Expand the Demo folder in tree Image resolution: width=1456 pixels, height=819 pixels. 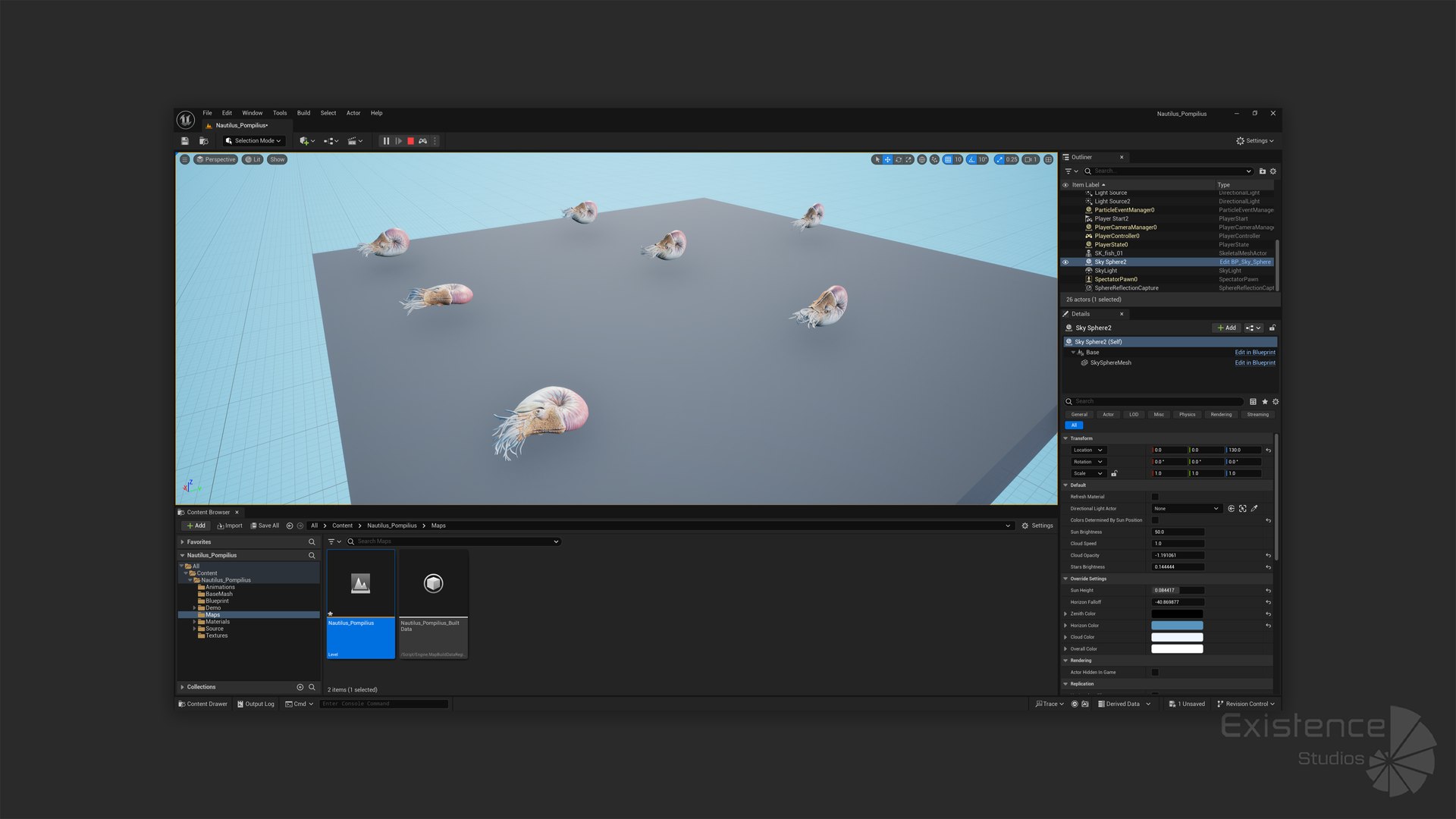194,608
